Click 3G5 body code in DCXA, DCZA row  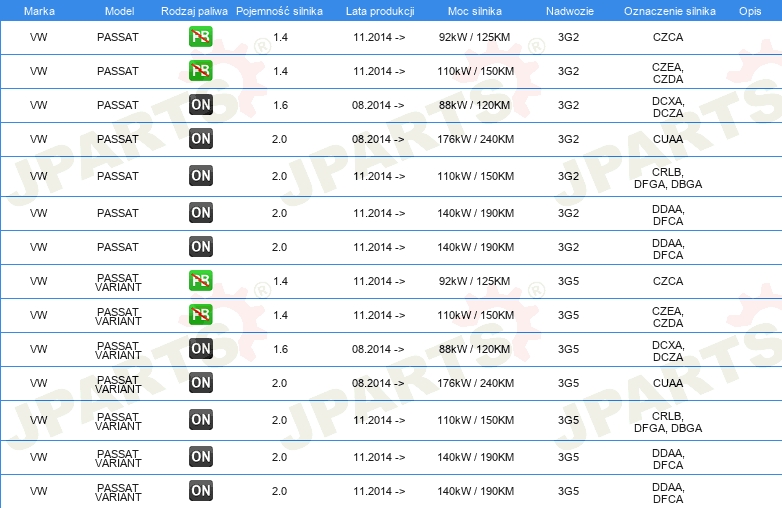click(569, 349)
